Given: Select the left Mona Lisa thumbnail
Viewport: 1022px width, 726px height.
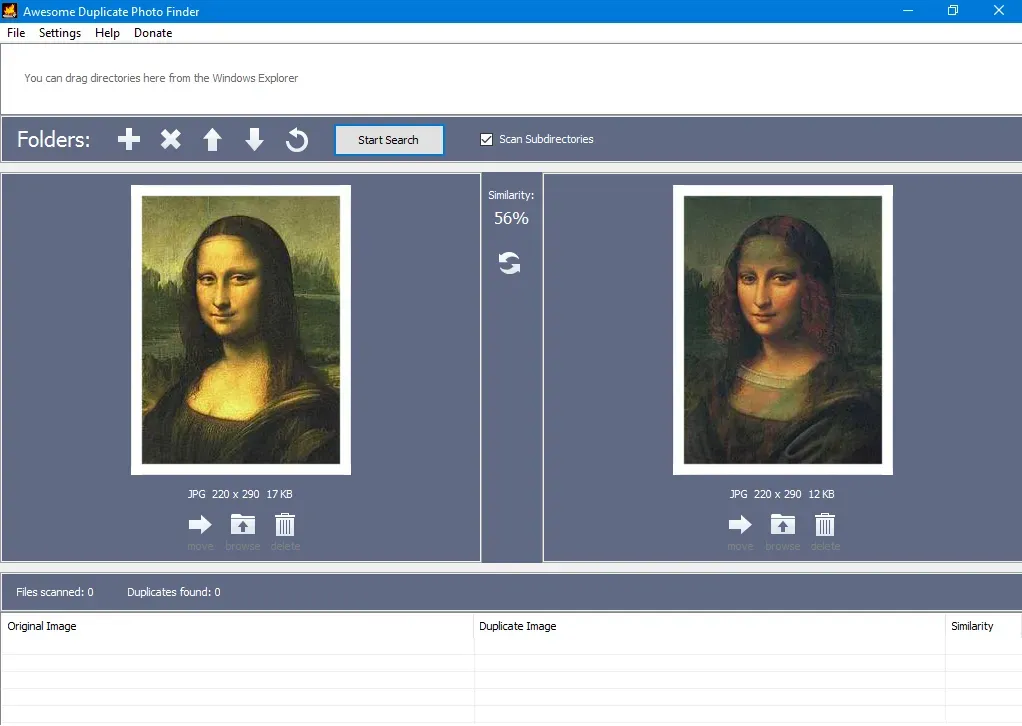Looking at the screenshot, I should (240, 329).
